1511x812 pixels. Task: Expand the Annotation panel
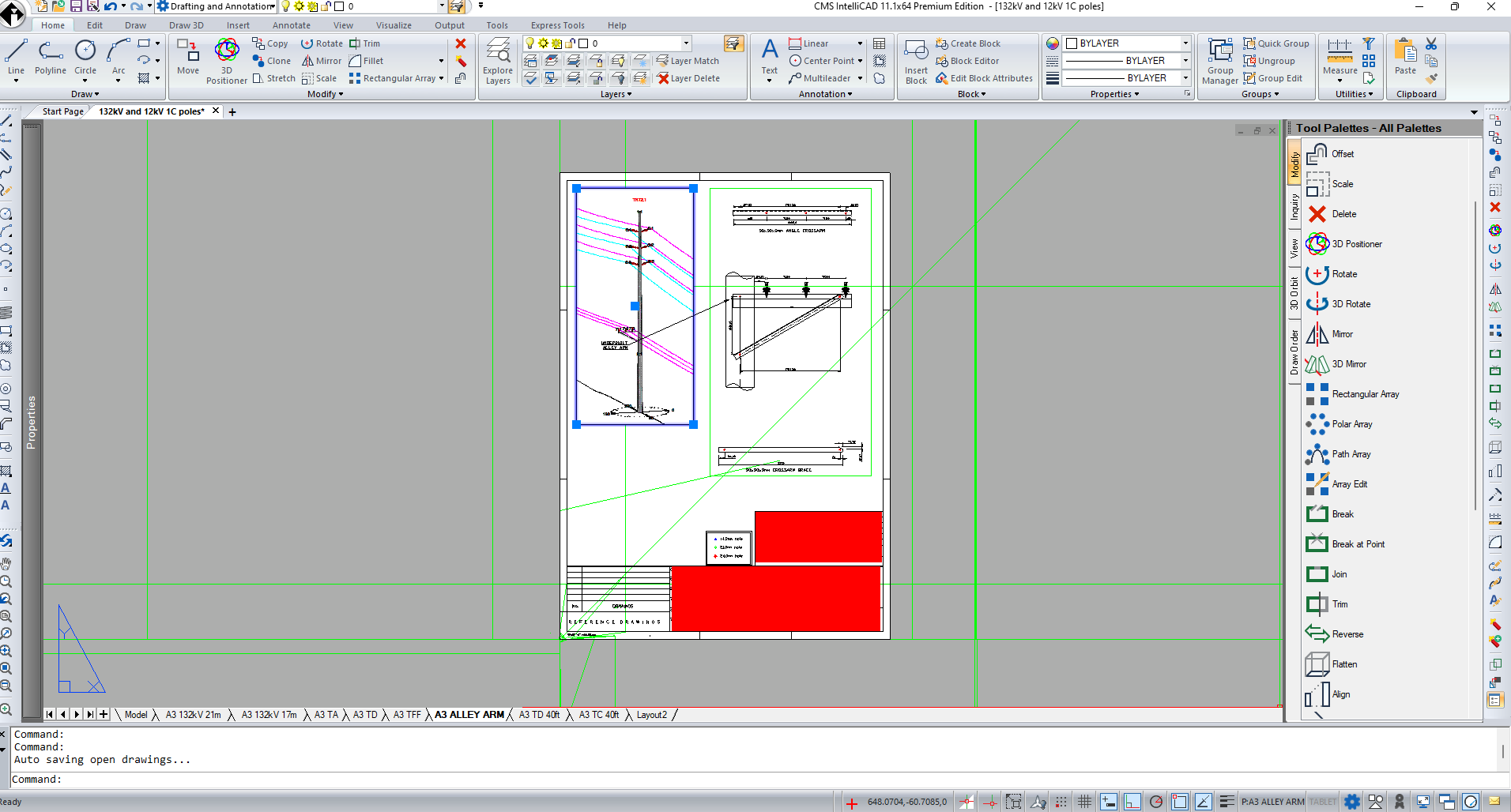click(826, 94)
